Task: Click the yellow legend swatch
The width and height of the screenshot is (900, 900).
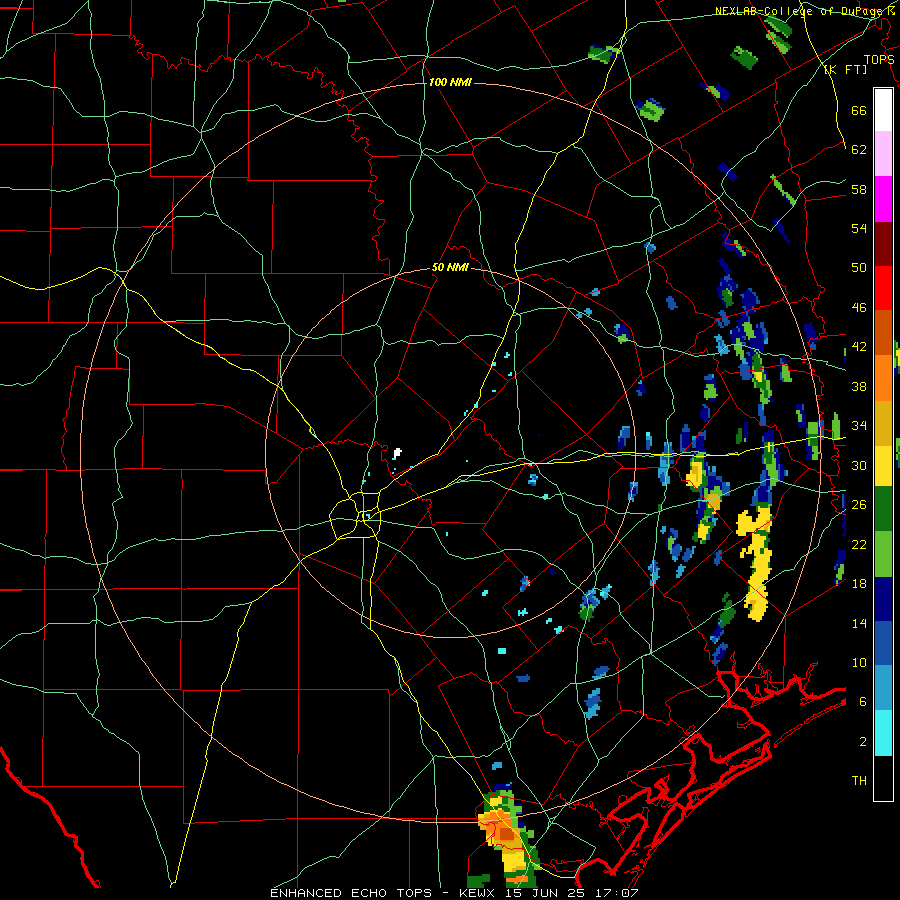Action: point(883,466)
